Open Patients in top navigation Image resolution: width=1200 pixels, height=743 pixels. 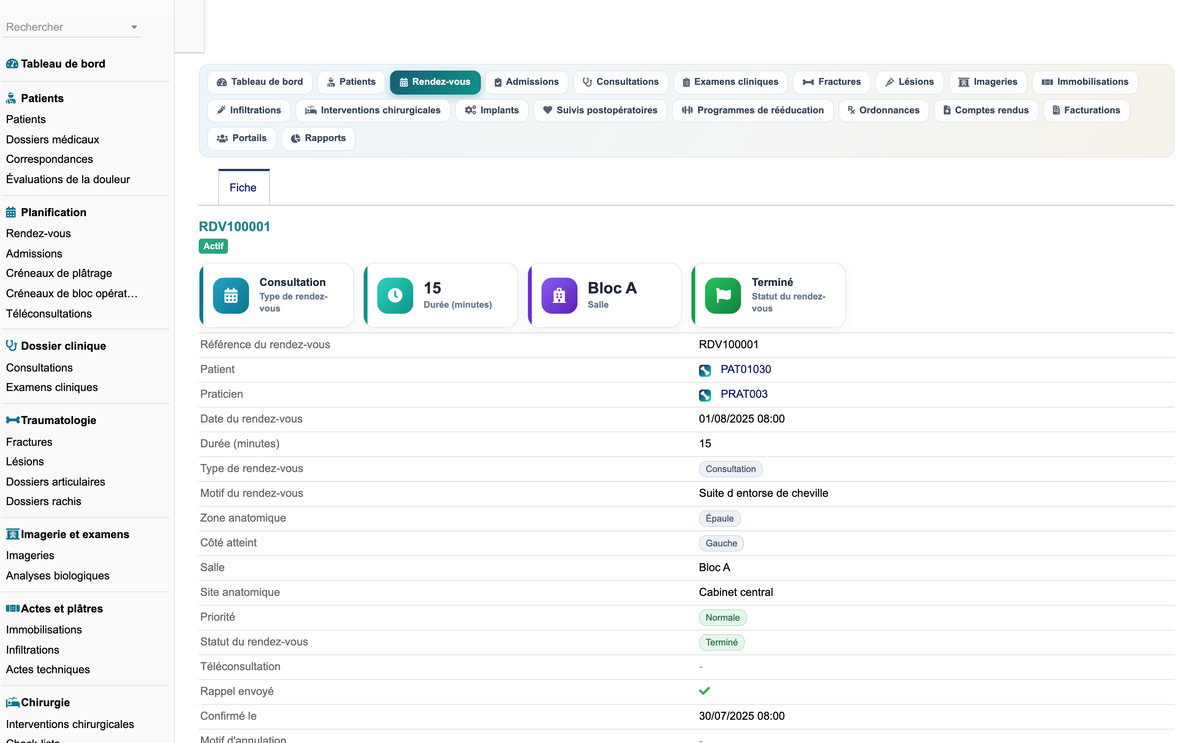351,82
